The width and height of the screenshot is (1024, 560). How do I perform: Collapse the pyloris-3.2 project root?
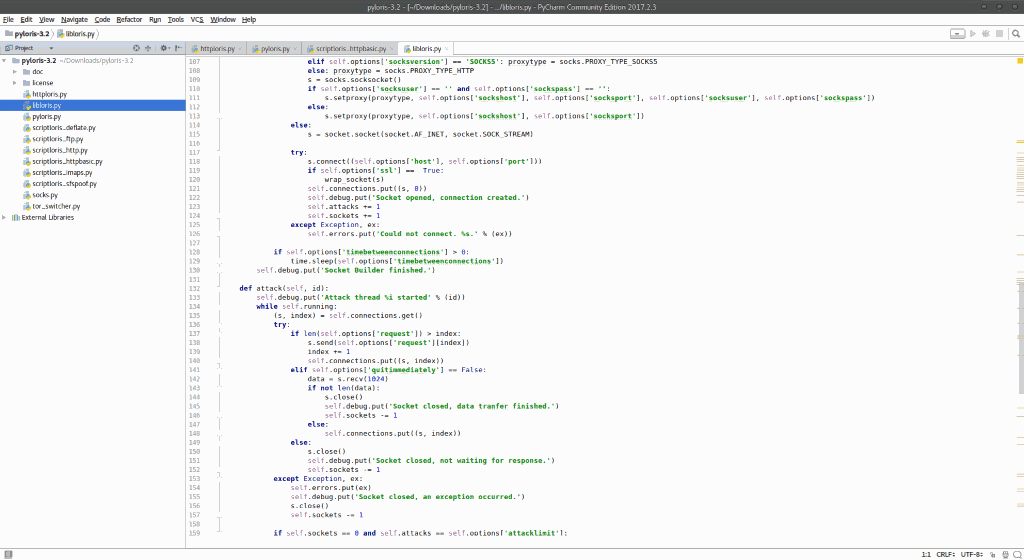click(5, 61)
